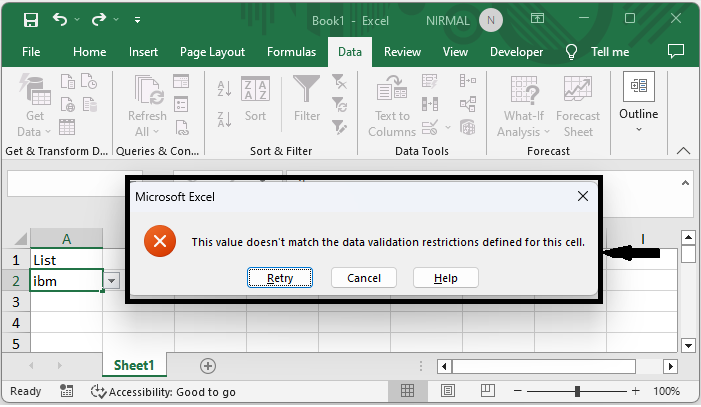Click From Table/Range icon
The height and width of the screenshot is (407, 701).
coord(67,127)
